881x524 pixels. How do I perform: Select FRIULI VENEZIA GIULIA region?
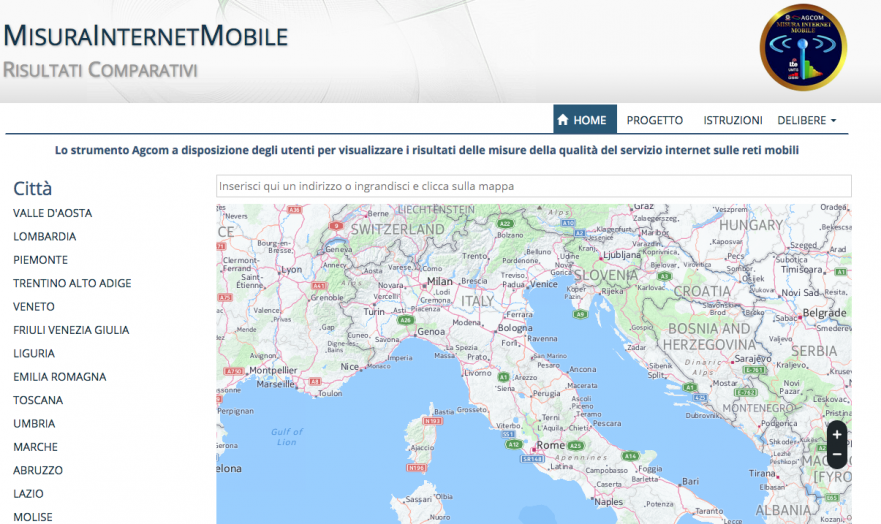pyautogui.click(x=71, y=330)
